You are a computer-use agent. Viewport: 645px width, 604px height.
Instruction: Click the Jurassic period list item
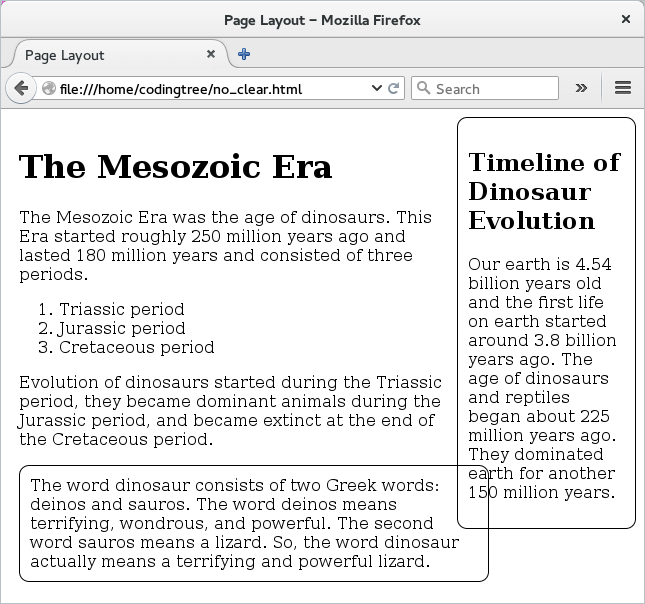click(x=121, y=328)
